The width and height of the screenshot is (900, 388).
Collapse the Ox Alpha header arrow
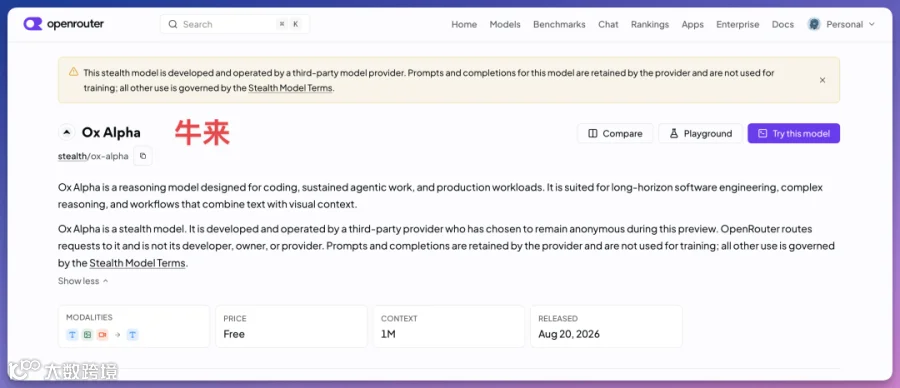(67, 133)
